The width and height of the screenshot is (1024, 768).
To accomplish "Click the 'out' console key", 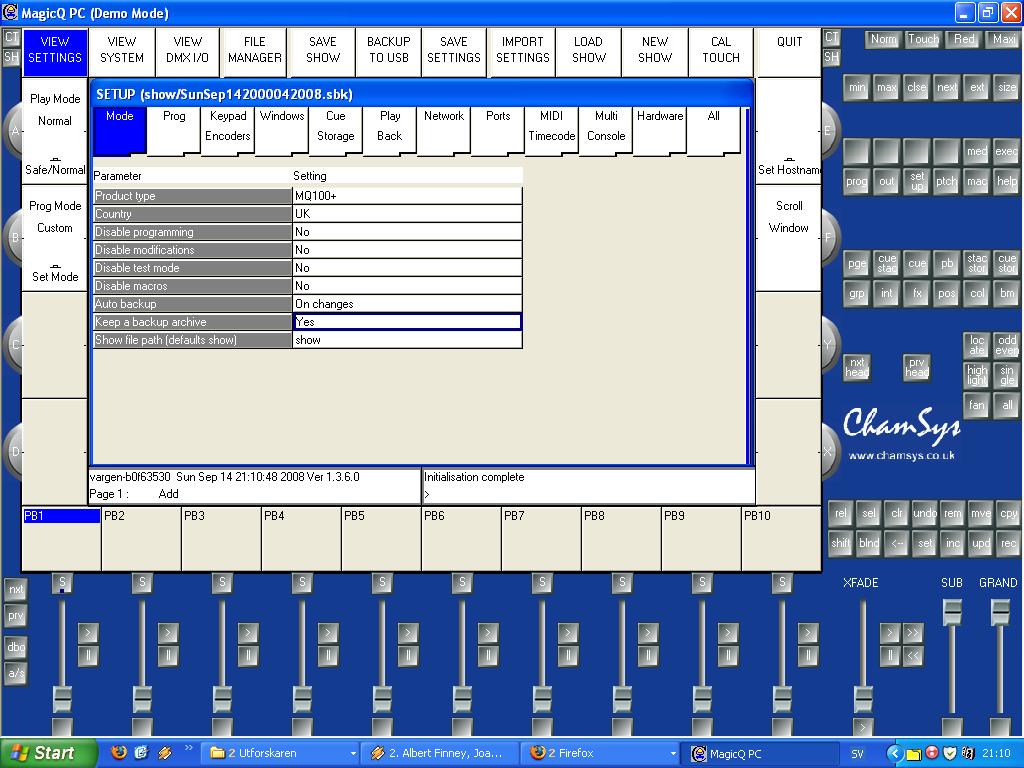I will (886, 182).
